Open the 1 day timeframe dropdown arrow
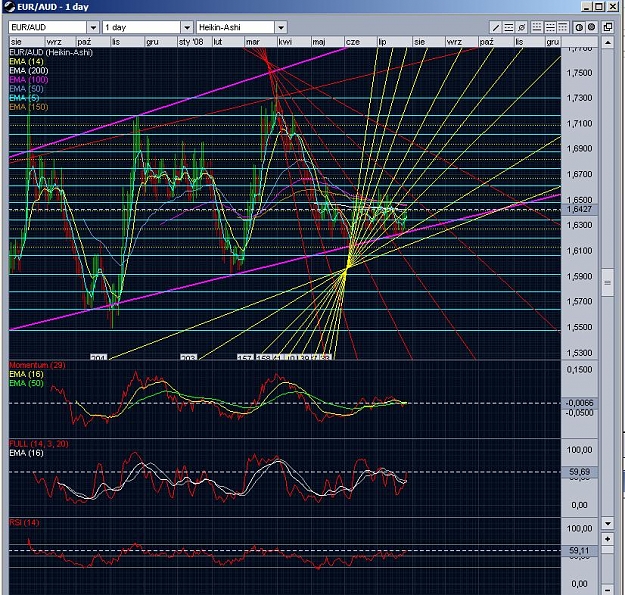 [187, 27]
